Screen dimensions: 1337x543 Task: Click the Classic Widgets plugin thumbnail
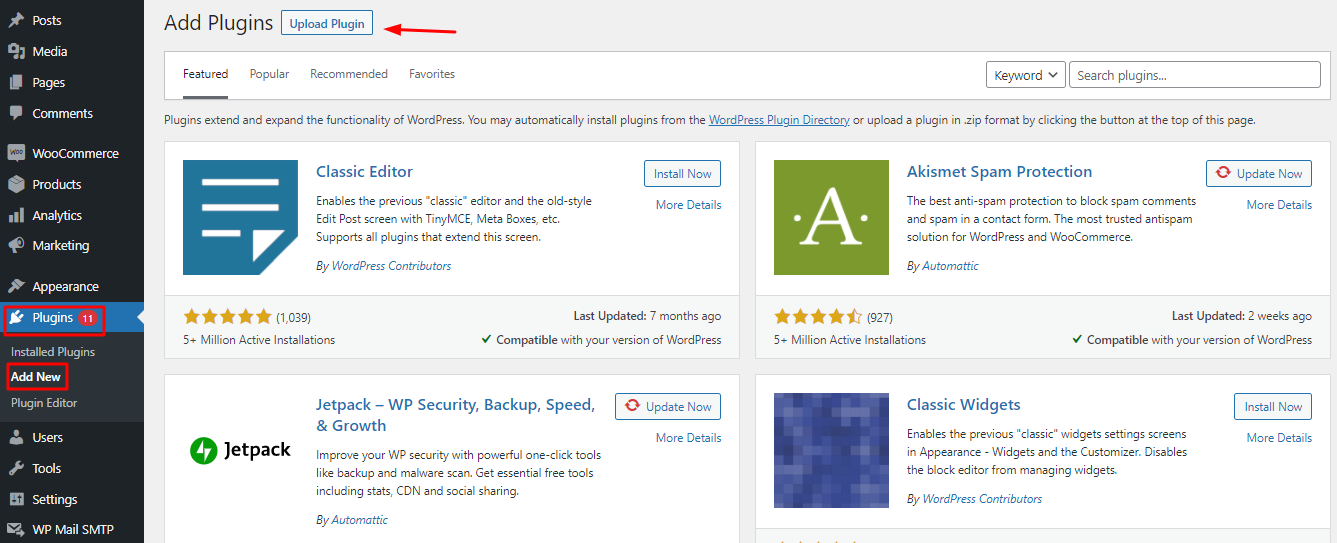tap(831, 450)
